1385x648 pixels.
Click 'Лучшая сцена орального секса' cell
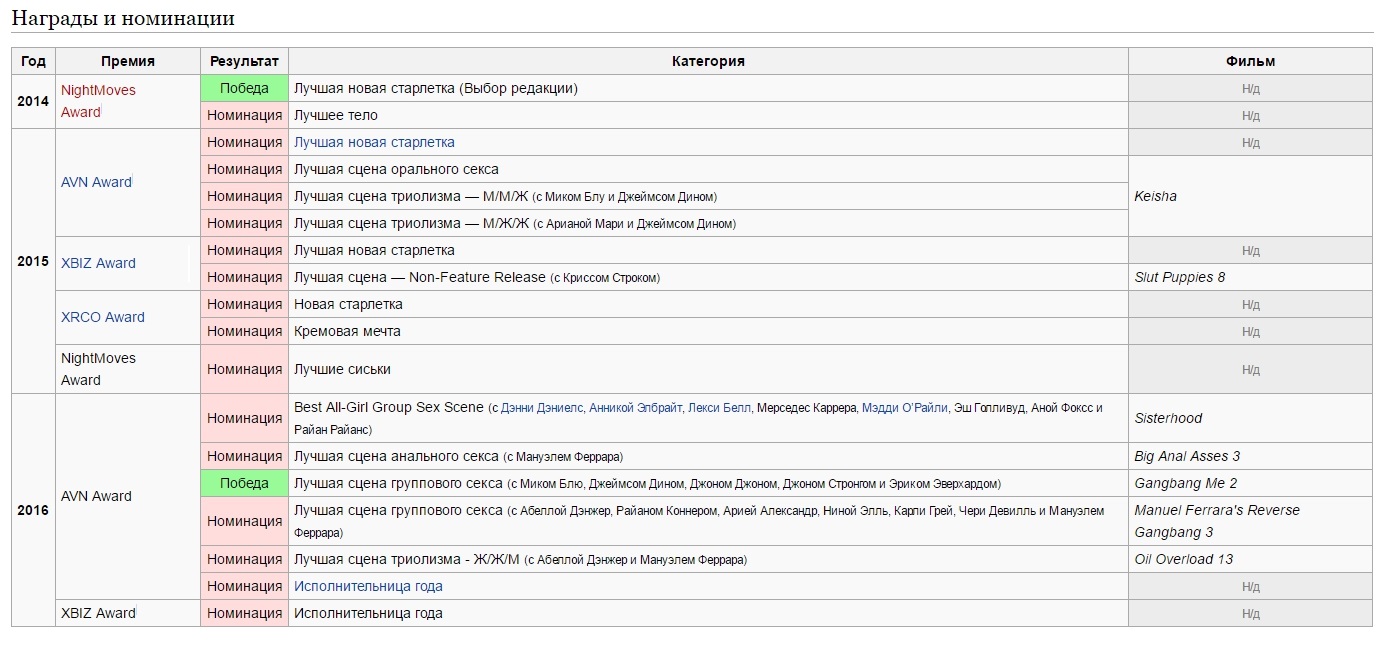click(708, 169)
